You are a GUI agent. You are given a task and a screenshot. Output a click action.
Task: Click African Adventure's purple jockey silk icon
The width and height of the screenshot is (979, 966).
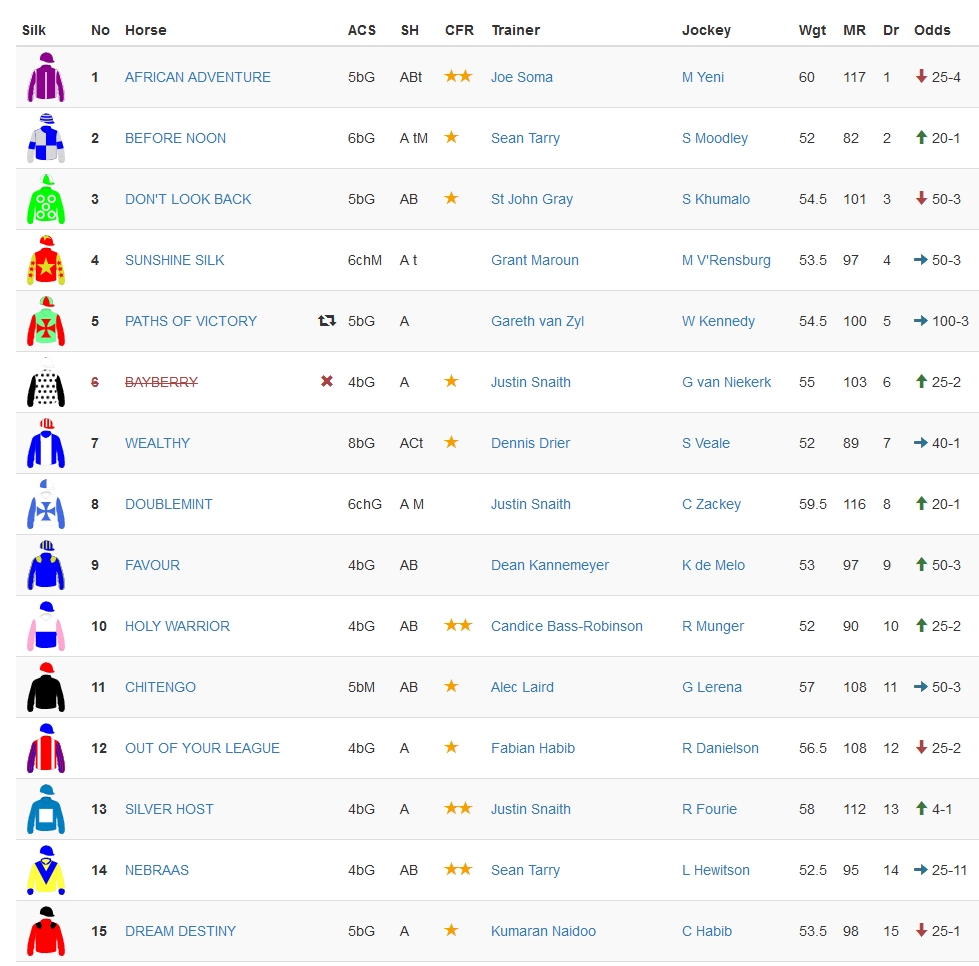tap(45, 78)
